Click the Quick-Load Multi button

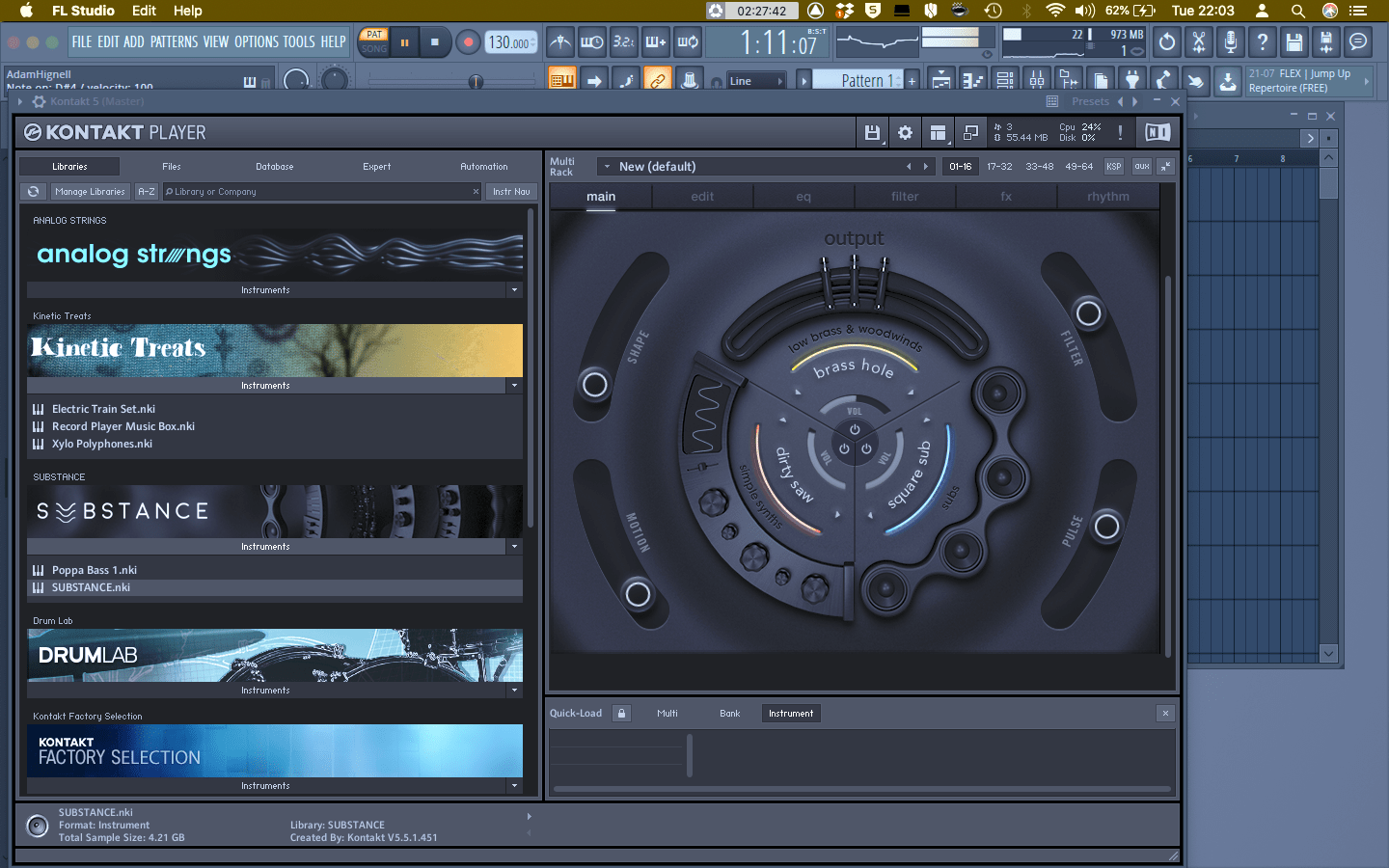[667, 714]
